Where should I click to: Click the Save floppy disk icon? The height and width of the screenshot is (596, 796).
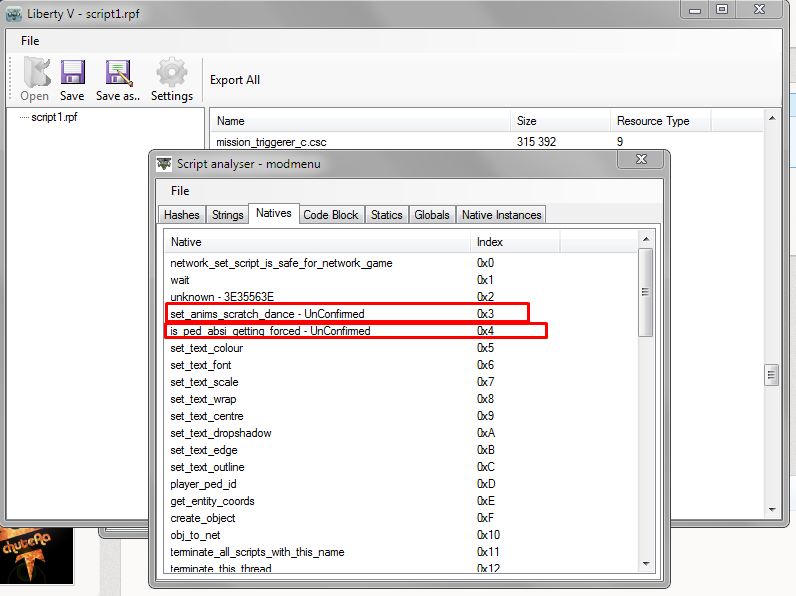click(72, 80)
